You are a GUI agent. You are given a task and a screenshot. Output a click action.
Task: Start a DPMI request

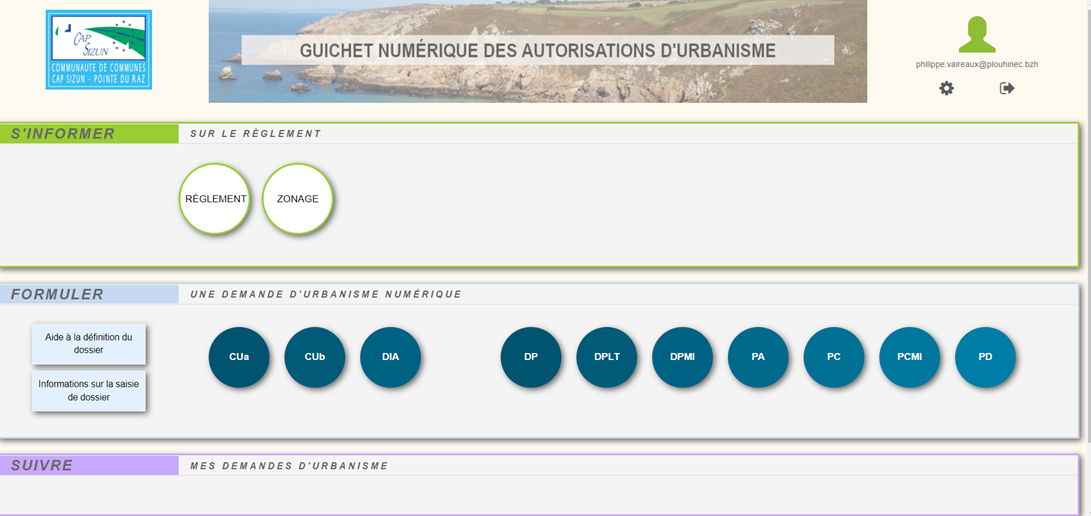point(683,357)
